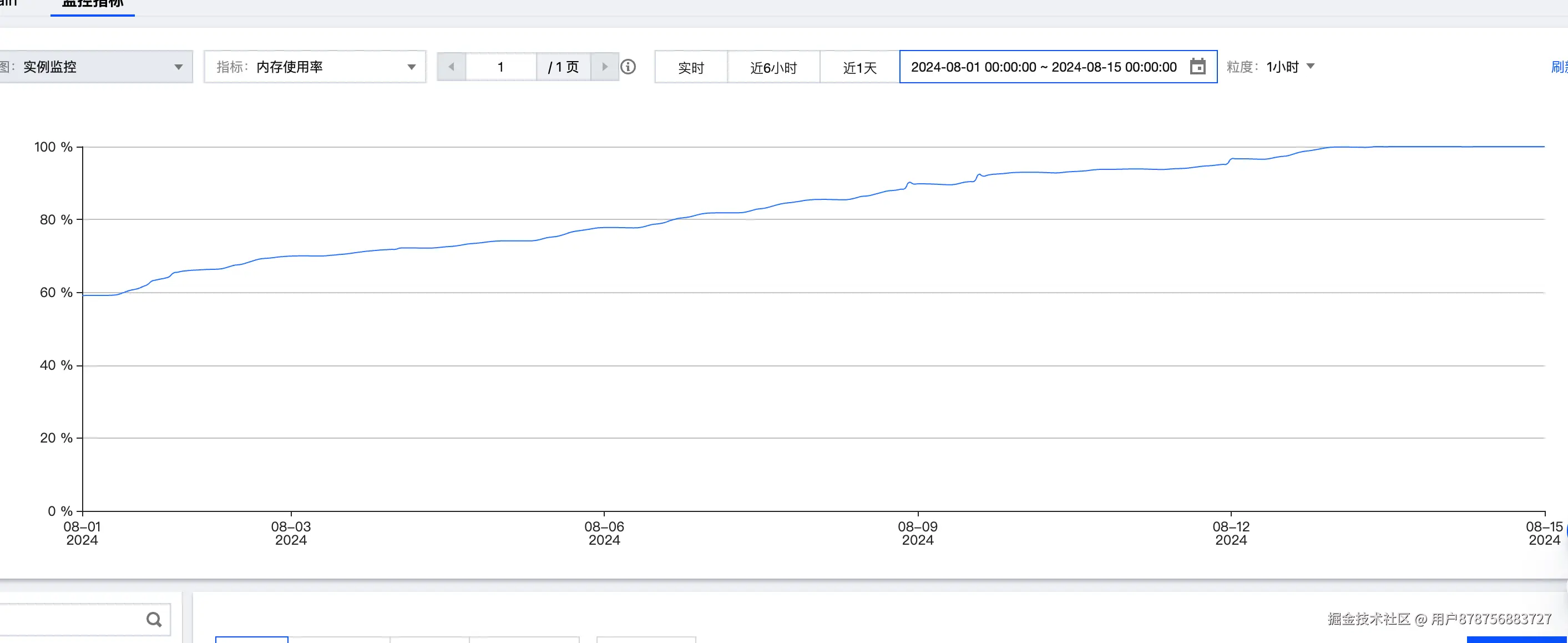The width and height of the screenshot is (1568, 643).
Task: Click the page number input showing 1
Action: [x=500, y=67]
